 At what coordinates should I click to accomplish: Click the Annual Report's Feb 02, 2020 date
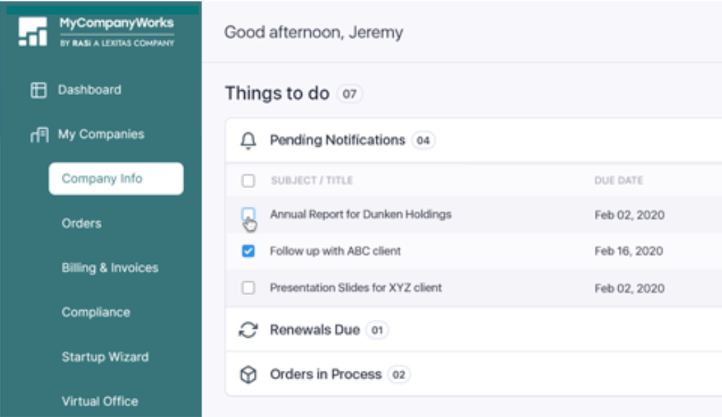pos(629,215)
